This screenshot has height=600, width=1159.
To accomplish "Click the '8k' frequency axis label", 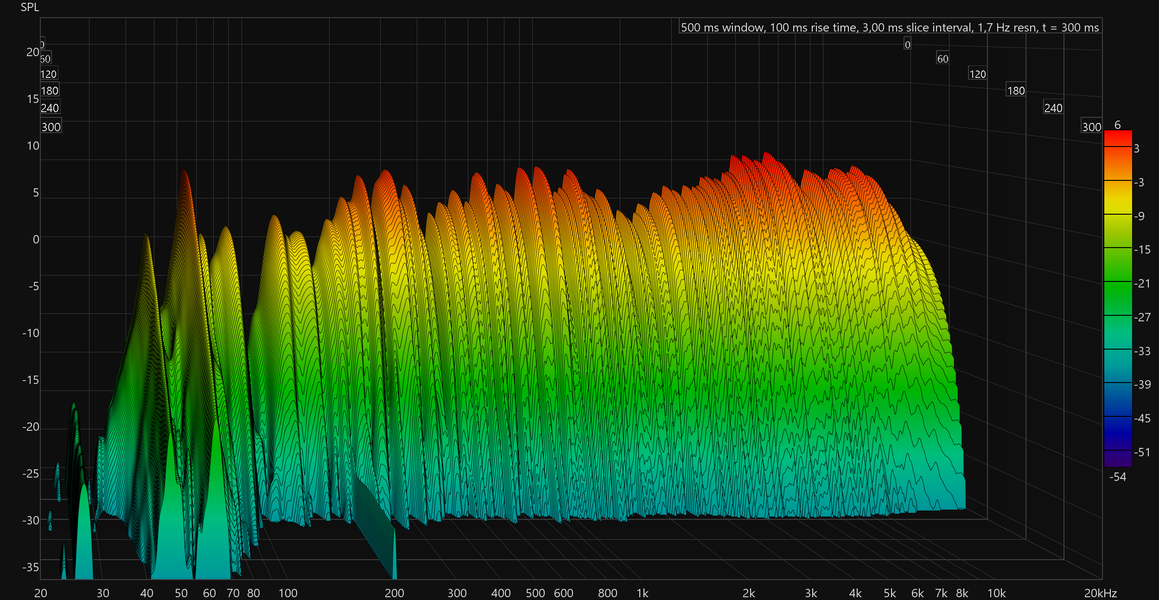I will coord(962,593).
